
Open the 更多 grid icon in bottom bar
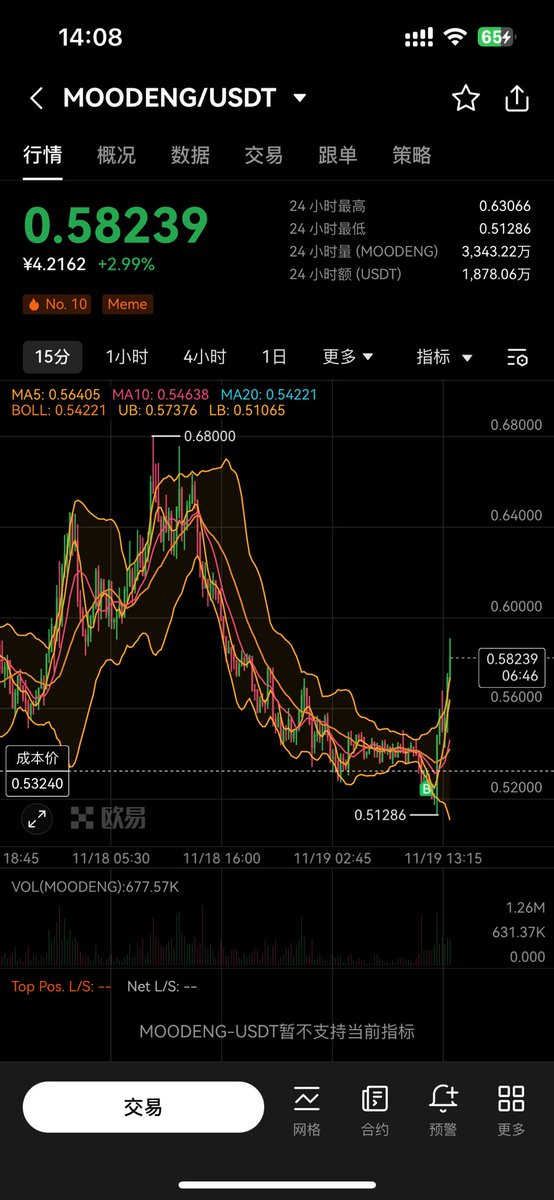[511, 1110]
